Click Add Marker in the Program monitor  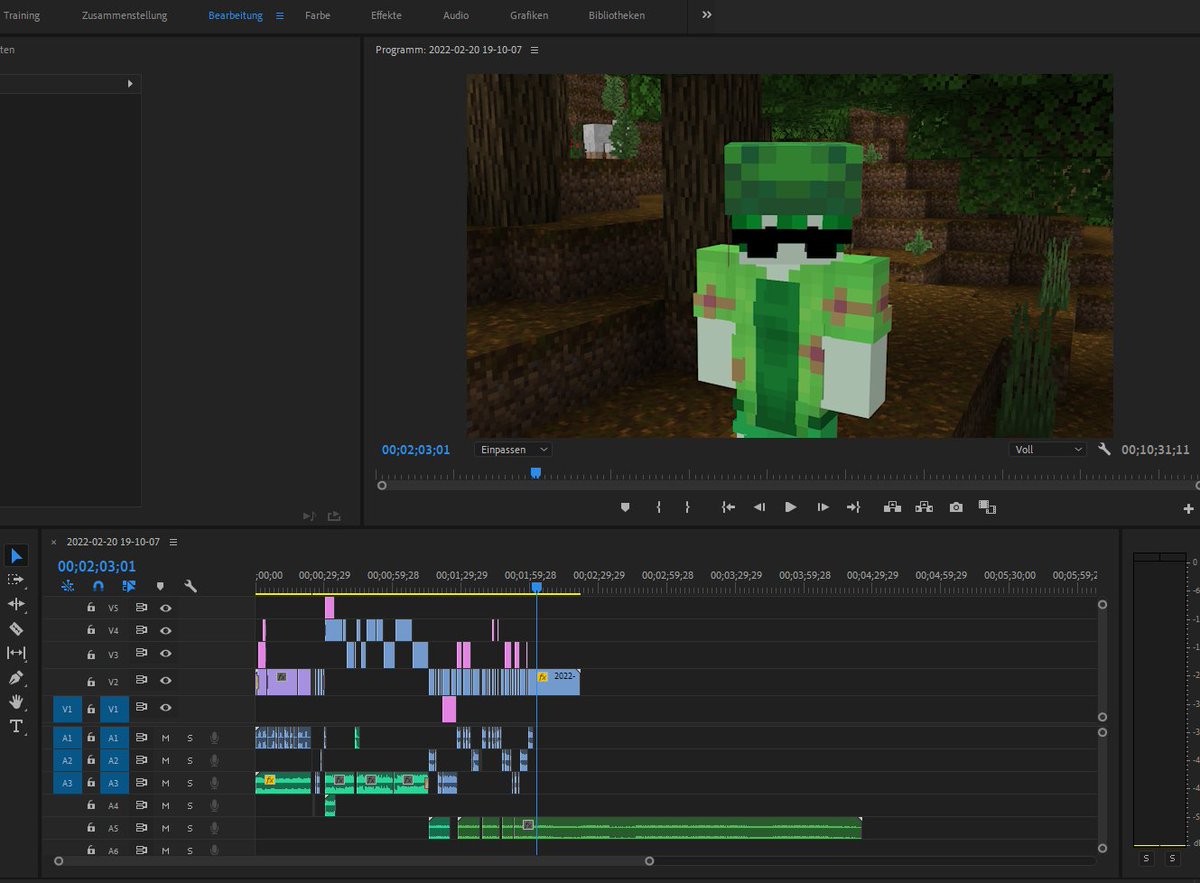point(625,507)
